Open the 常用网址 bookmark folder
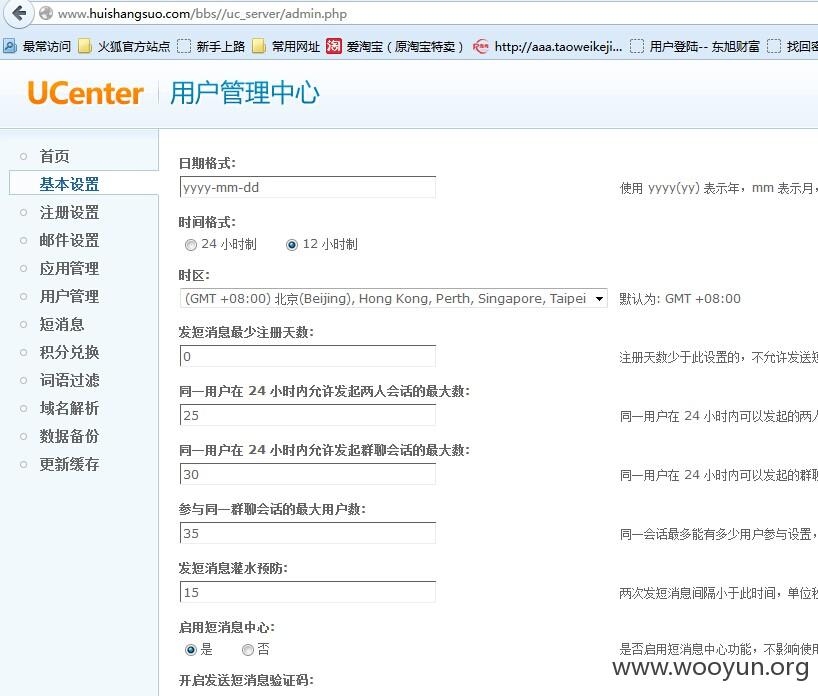Screen dimensions: 818x696 (x=286, y=46)
